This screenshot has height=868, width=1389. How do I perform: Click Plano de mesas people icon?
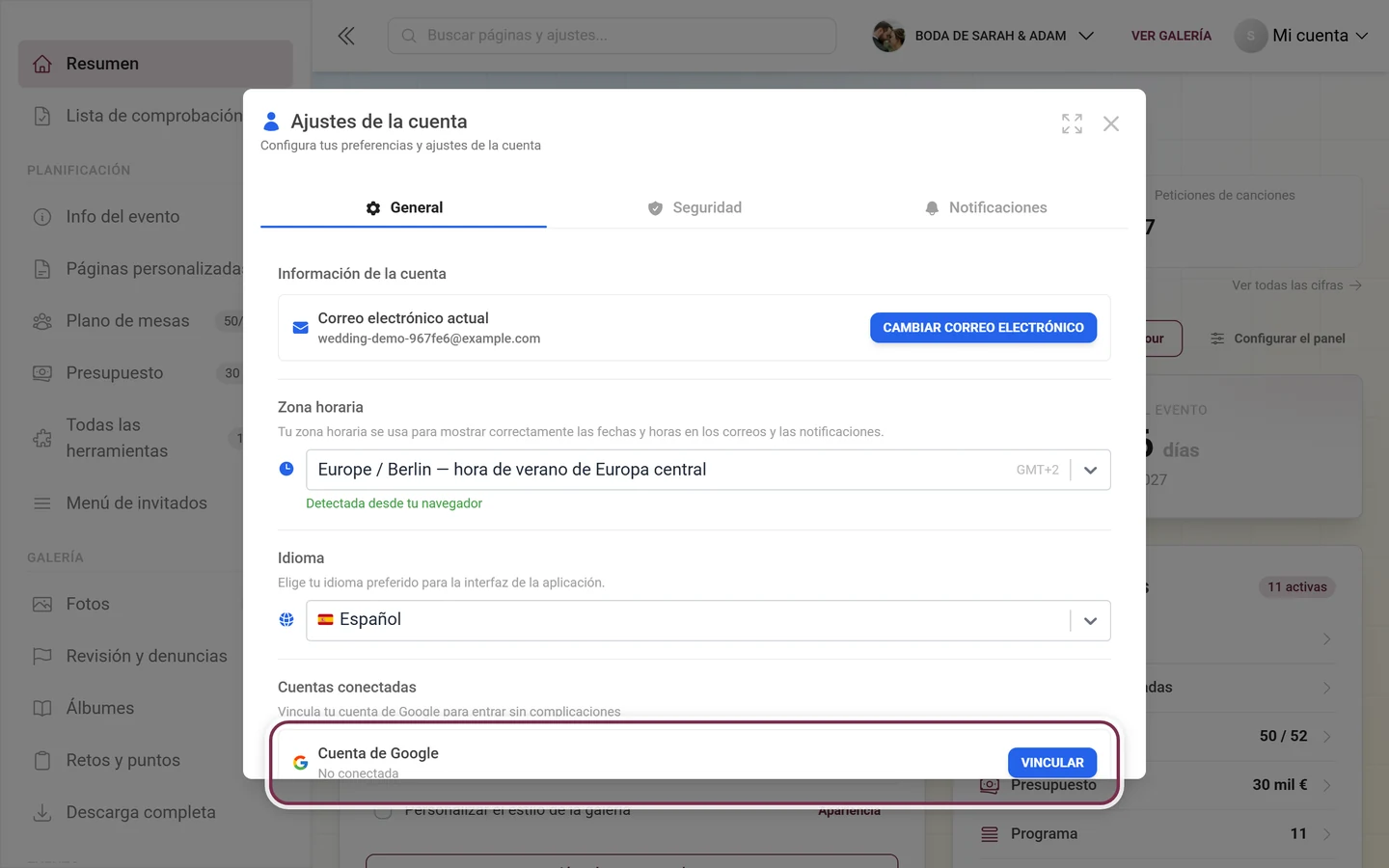42,321
